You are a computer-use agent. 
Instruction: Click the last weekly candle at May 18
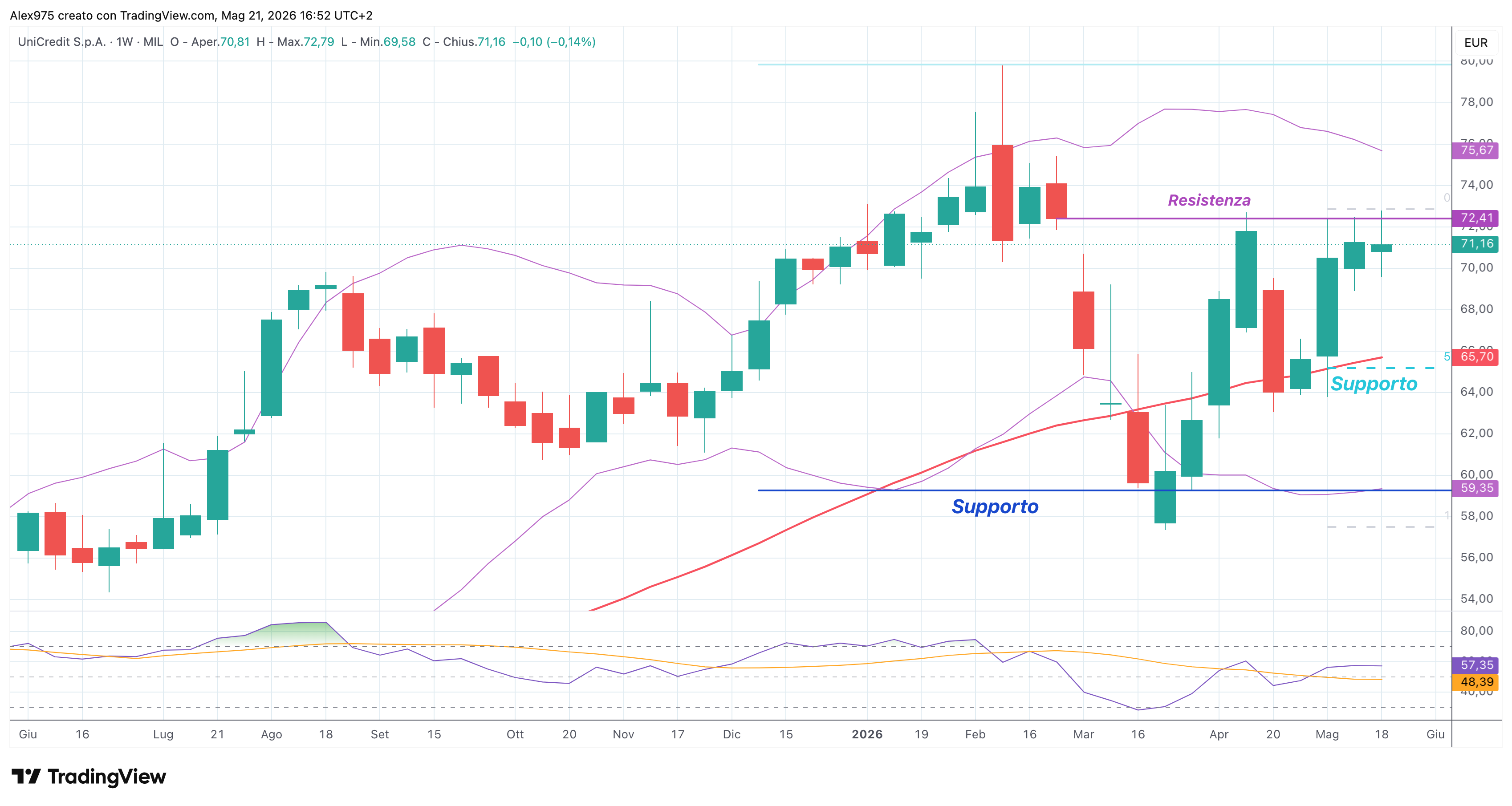click(x=1381, y=248)
